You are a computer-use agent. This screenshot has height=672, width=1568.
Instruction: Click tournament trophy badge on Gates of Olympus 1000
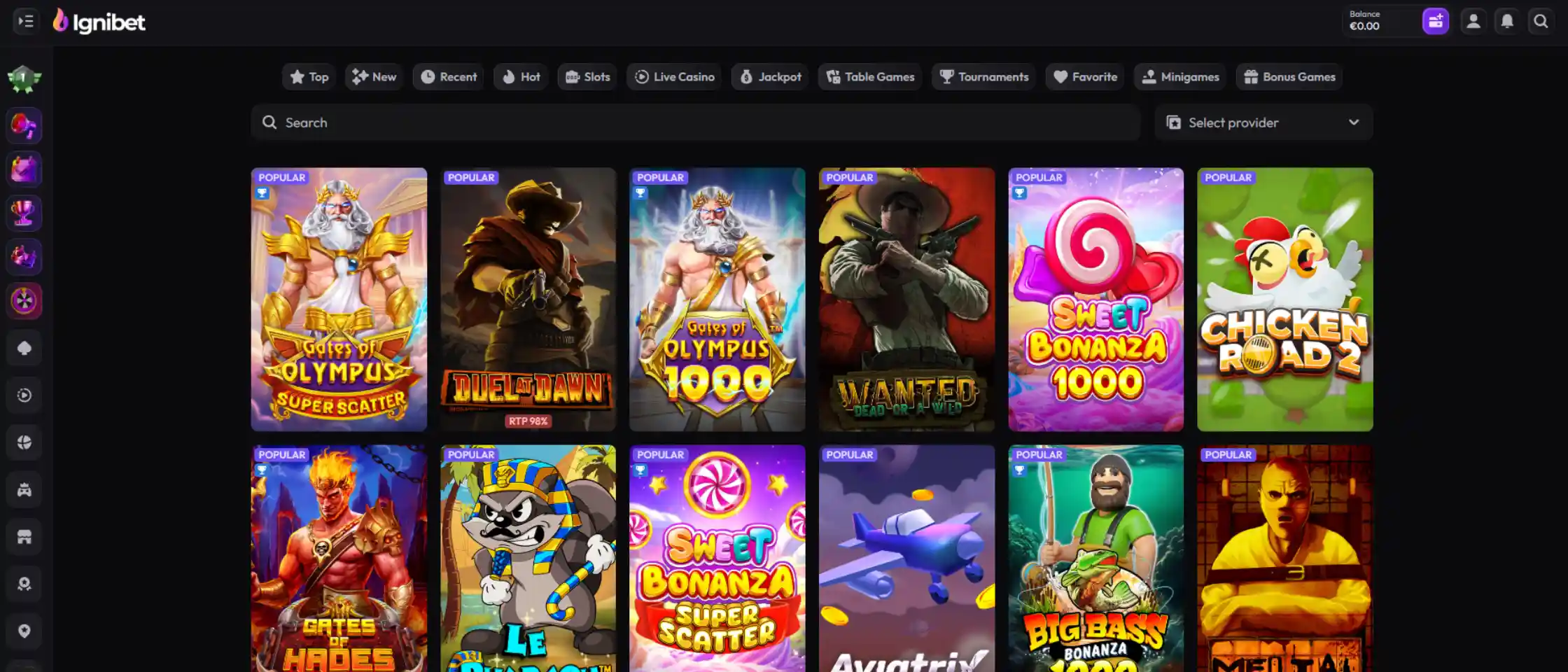[x=640, y=193]
